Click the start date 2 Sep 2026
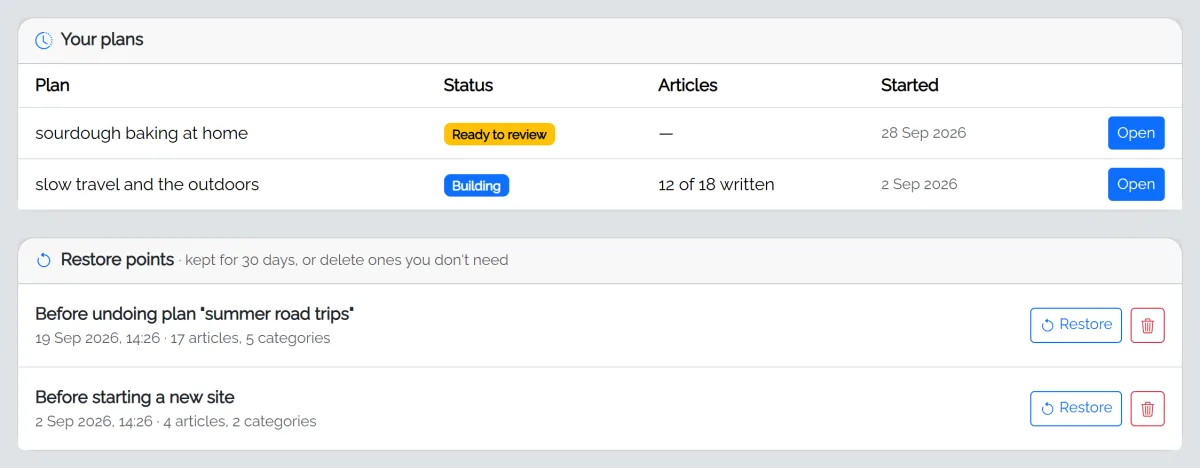Image resolution: width=1200 pixels, height=468 pixels. point(919,184)
